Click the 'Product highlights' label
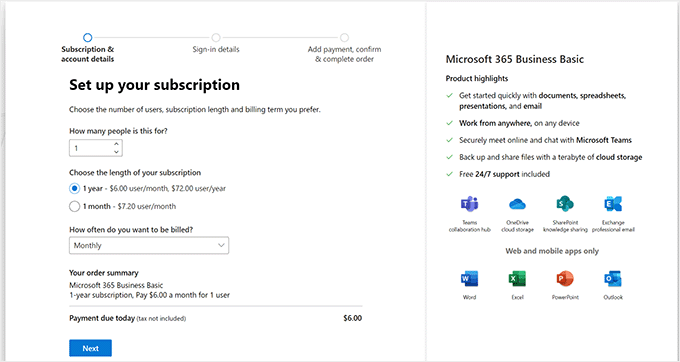This screenshot has height=362, width=680. tap(477, 78)
